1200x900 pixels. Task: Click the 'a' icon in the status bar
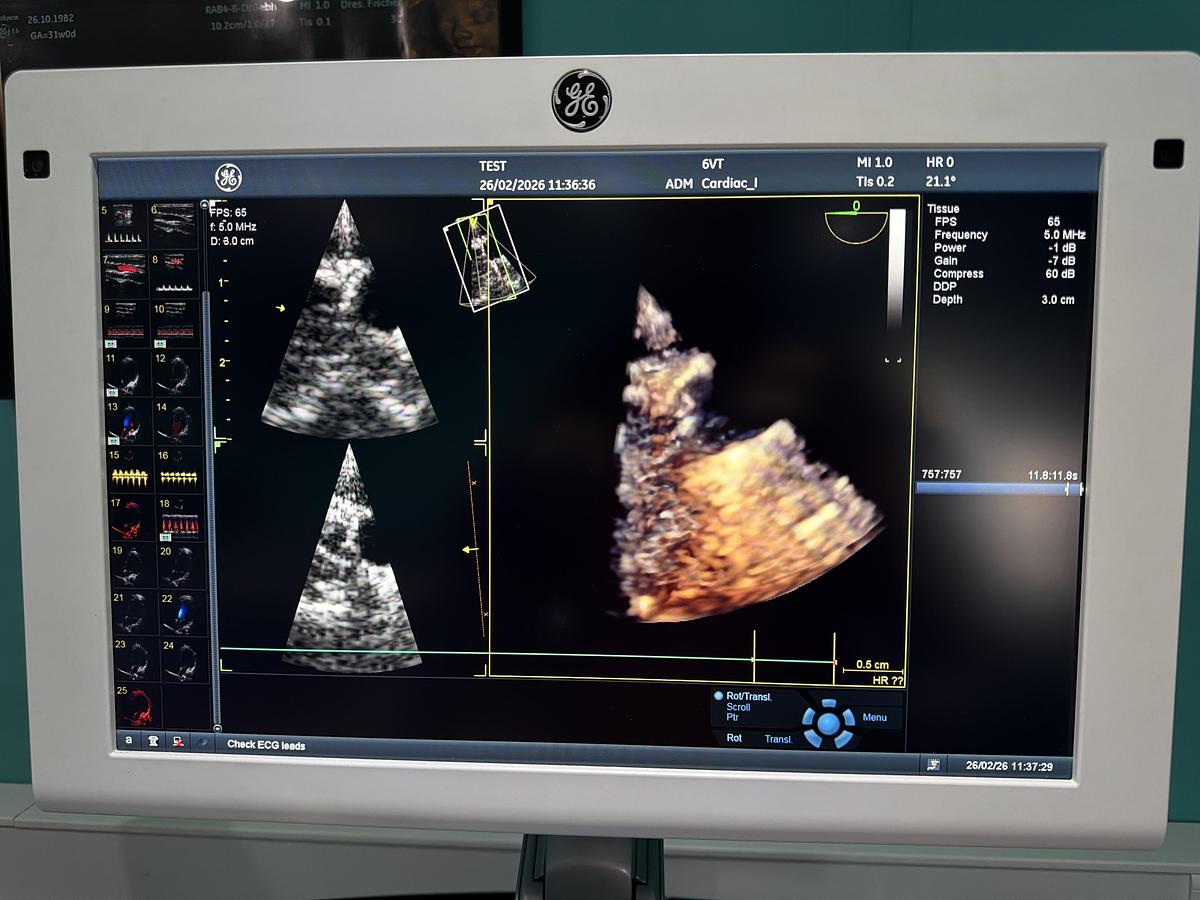click(129, 741)
